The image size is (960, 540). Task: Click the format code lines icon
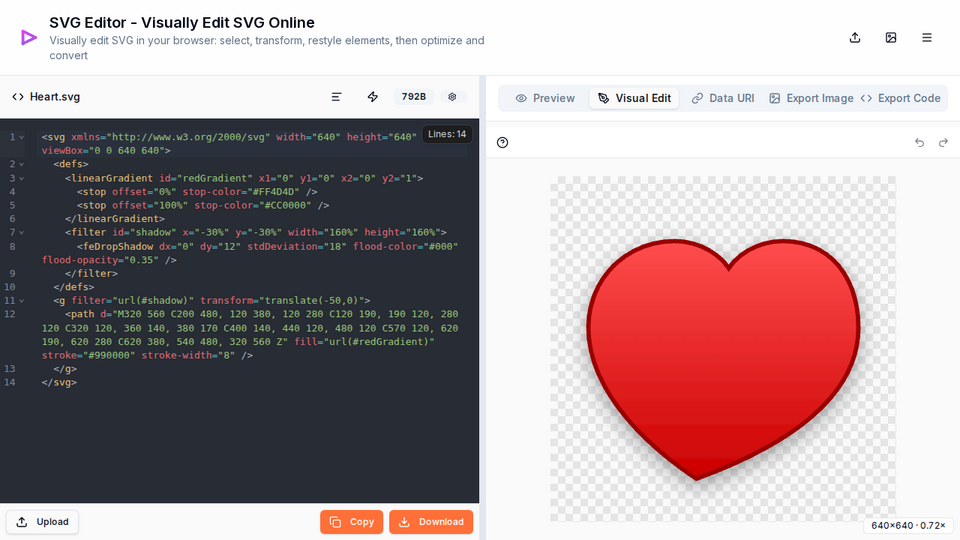point(336,97)
